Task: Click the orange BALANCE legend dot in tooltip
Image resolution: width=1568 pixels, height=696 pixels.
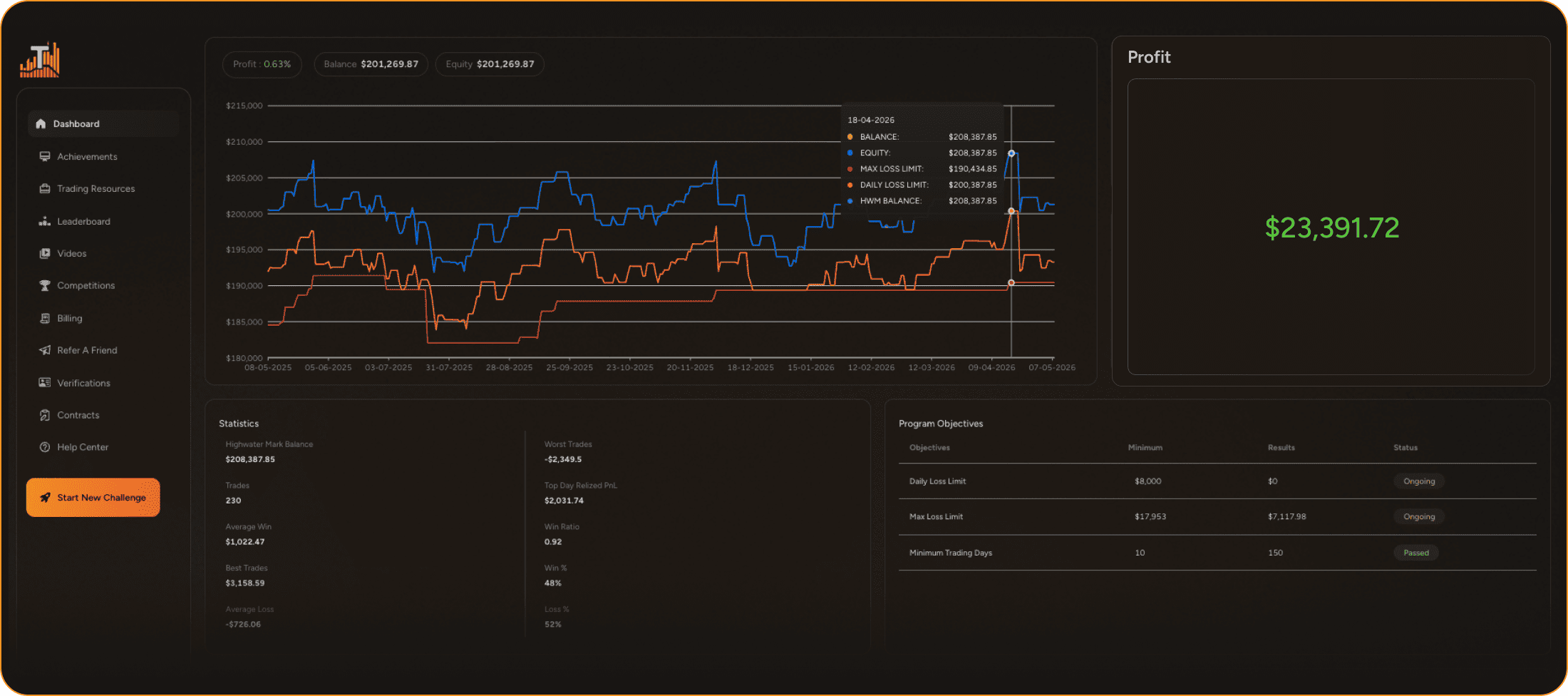Action: 850,137
